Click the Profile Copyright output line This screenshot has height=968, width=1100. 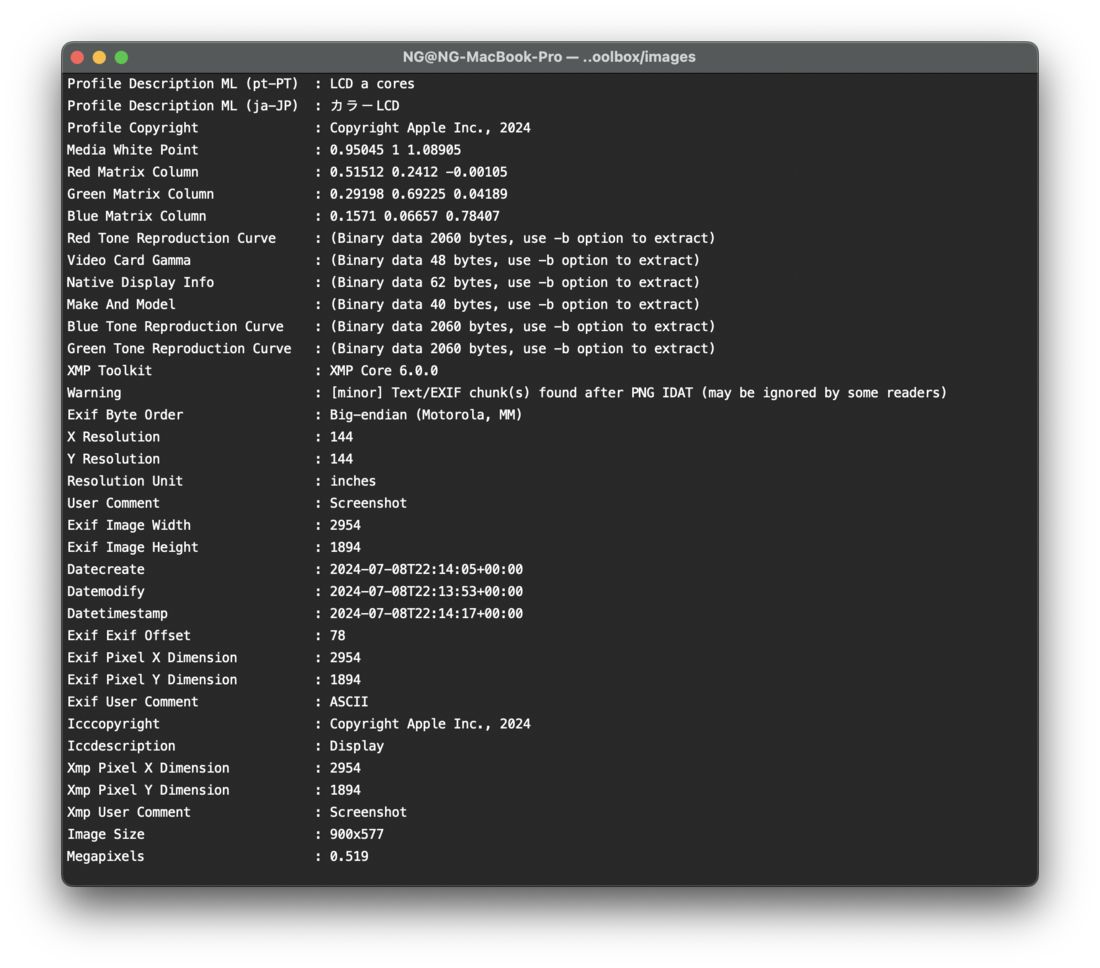(299, 128)
